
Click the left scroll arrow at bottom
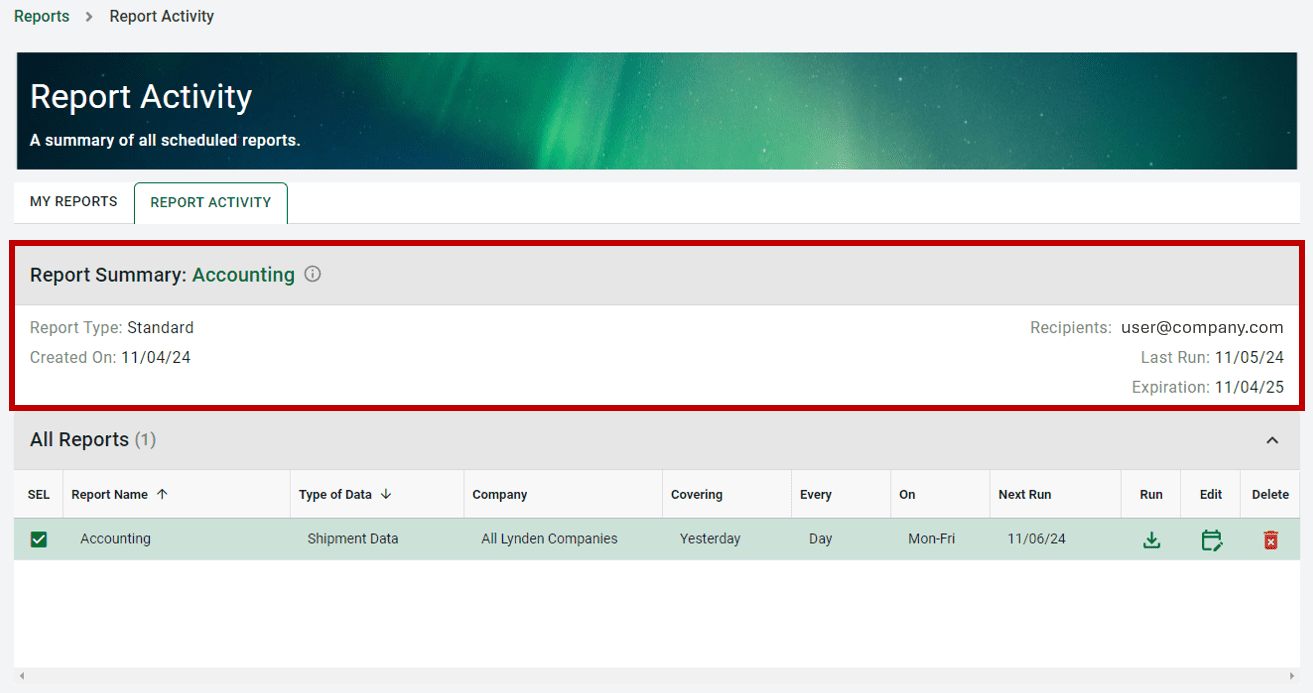[21, 677]
